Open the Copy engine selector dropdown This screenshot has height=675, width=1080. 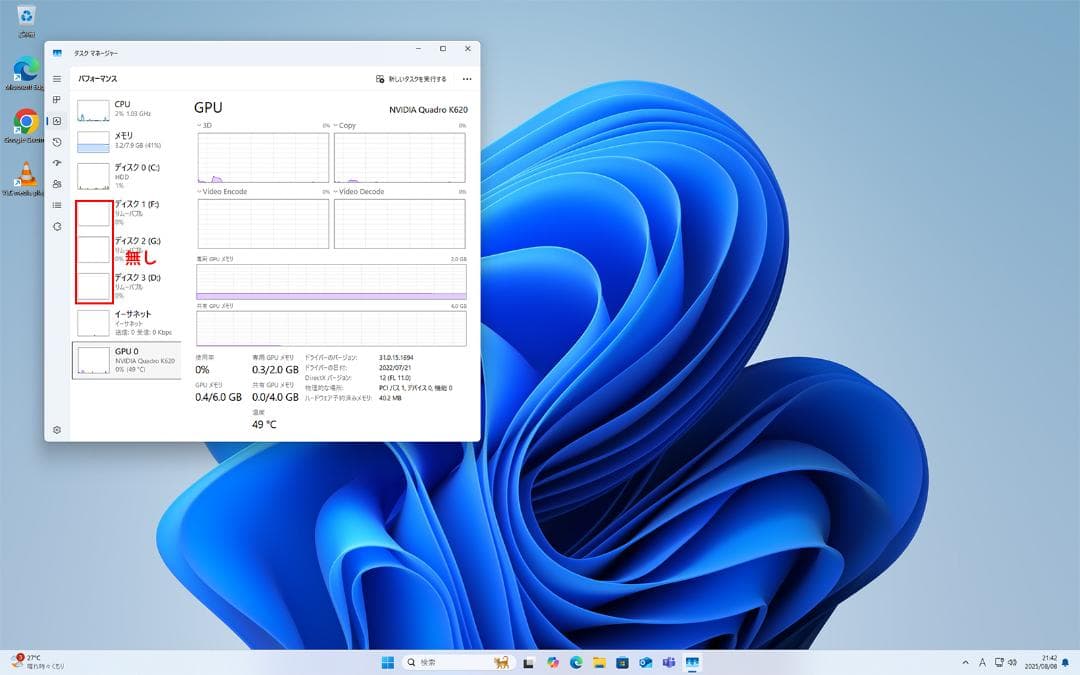pyautogui.click(x=345, y=124)
